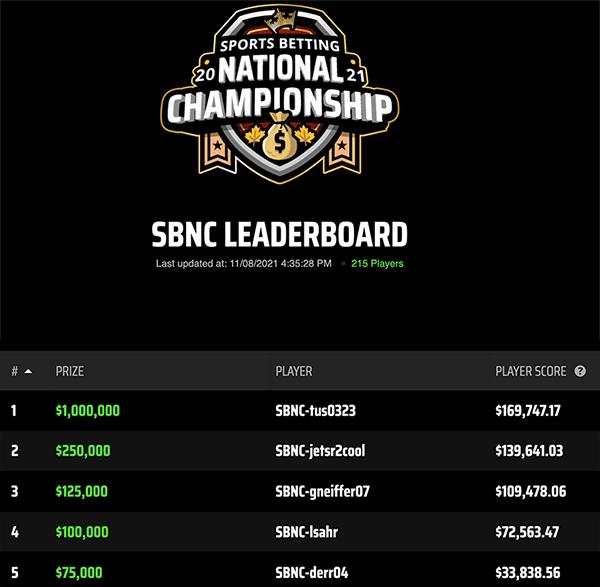600x587 pixels.
Task: Open player SBNC-jetsr2cool entry
Action: pyautogui.click(x=320, y=451)
